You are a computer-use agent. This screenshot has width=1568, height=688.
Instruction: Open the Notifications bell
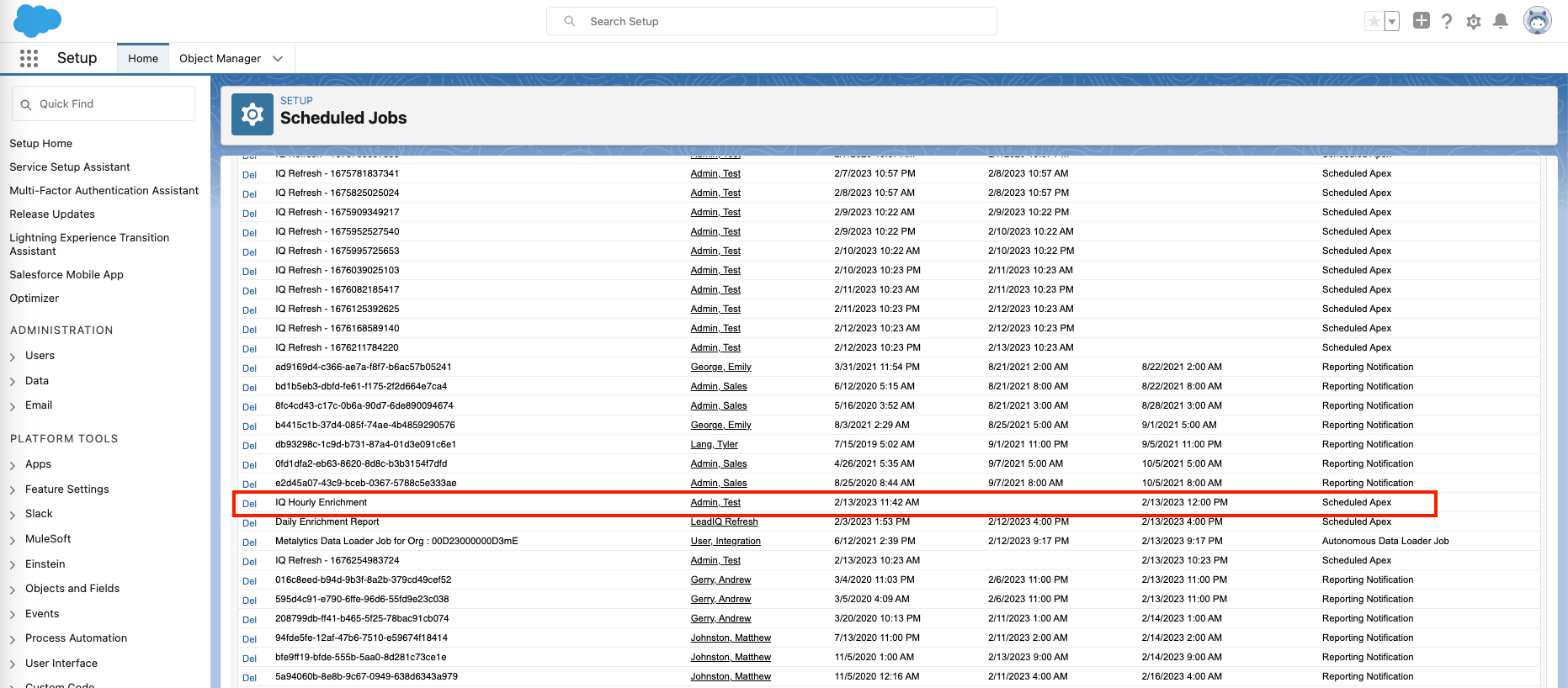(1501, 21)
